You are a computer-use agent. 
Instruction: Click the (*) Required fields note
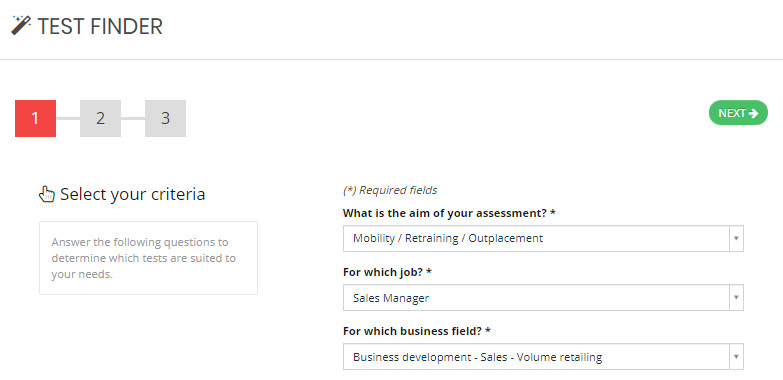390,190
